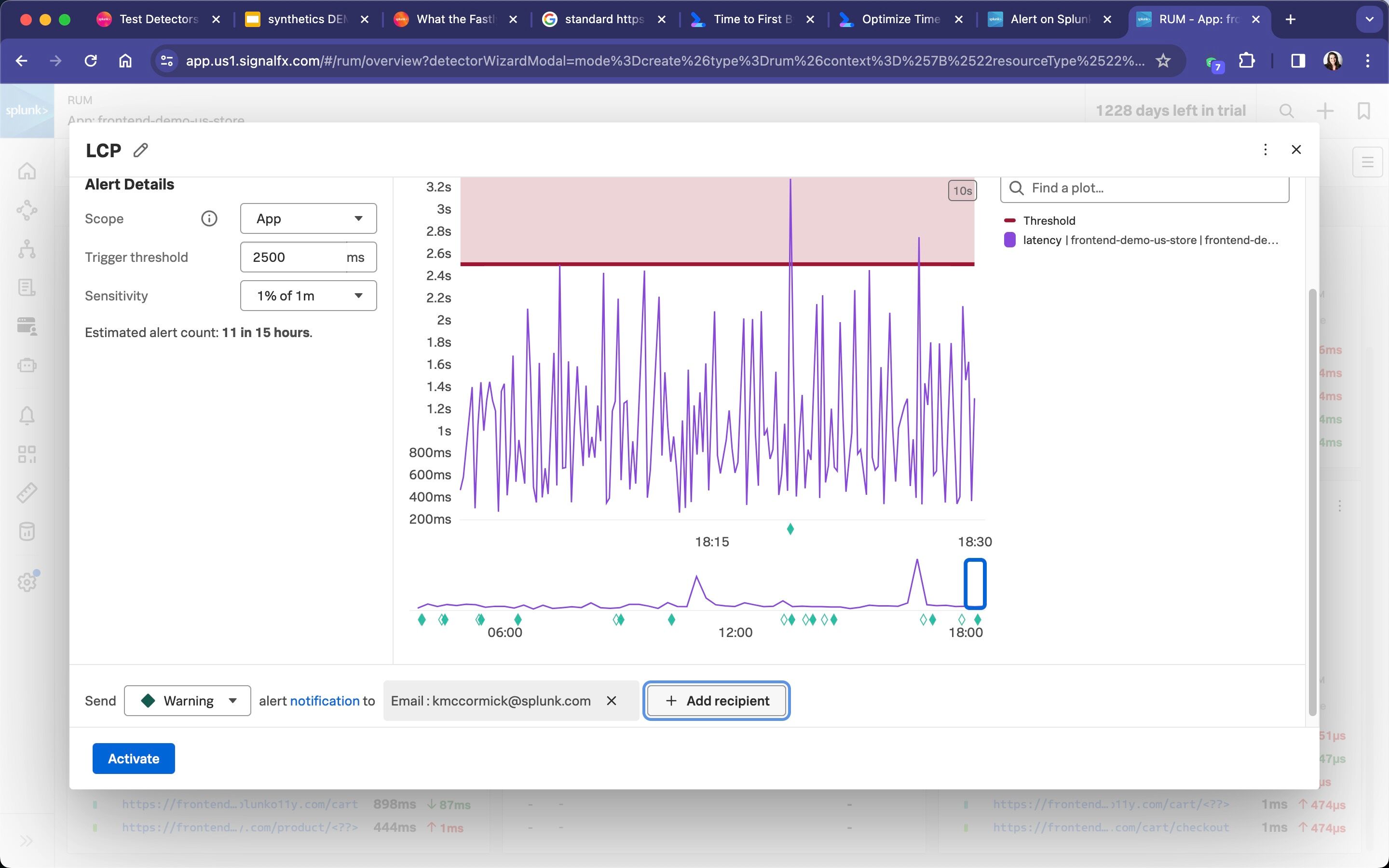Click the purple latency legend swatch
Screen dimensions: 1389x868
coord(1009,240)
